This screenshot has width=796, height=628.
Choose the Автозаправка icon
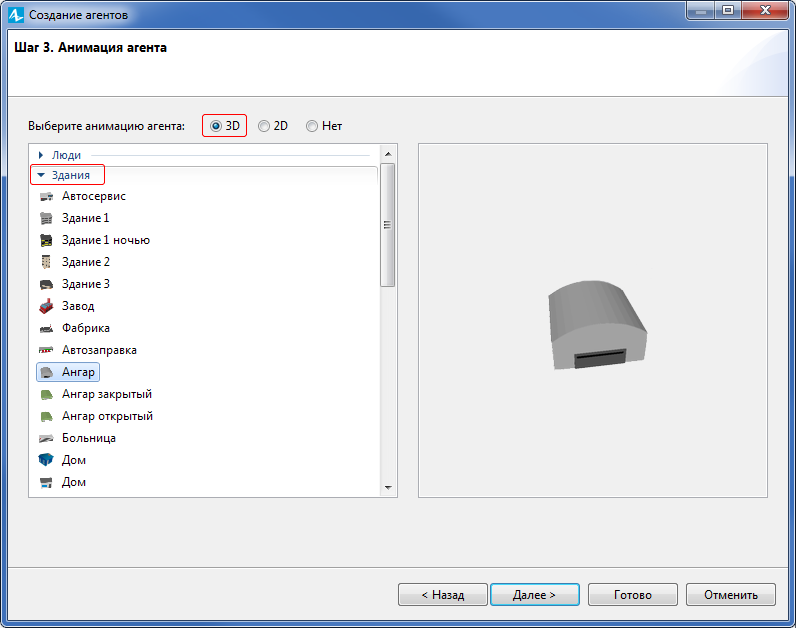coord(46,350)
